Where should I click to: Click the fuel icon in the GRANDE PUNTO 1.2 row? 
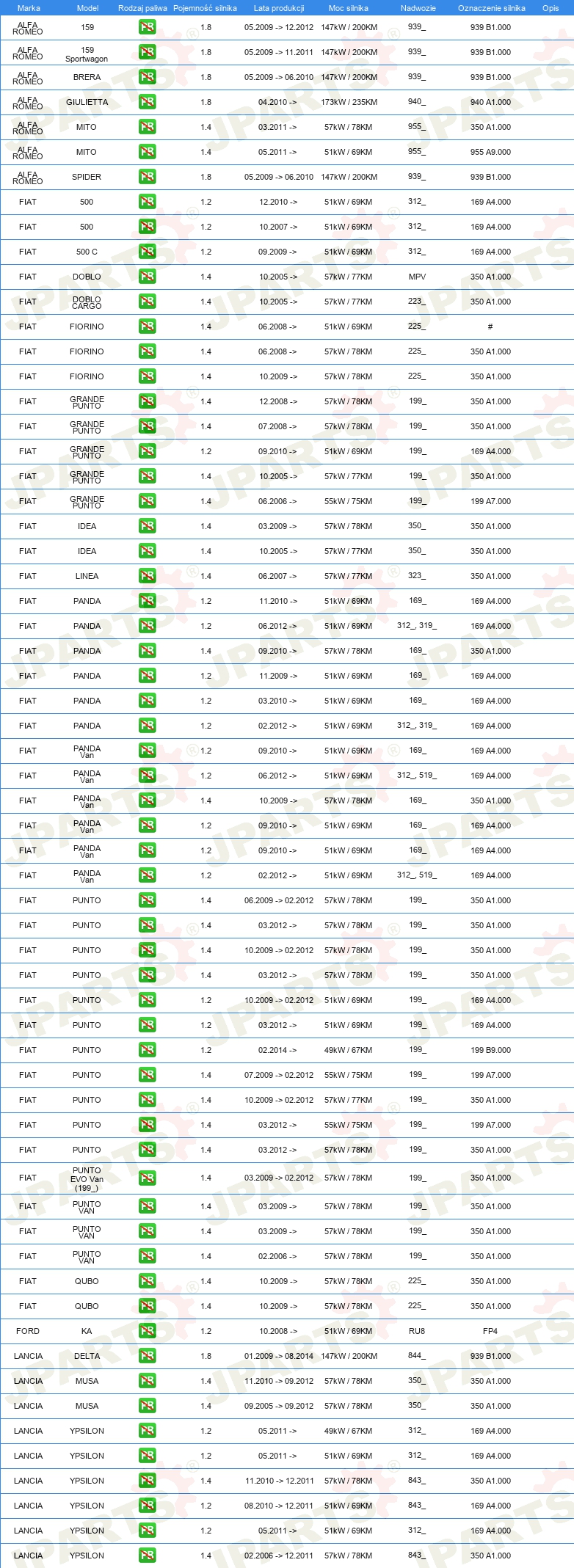147,451
